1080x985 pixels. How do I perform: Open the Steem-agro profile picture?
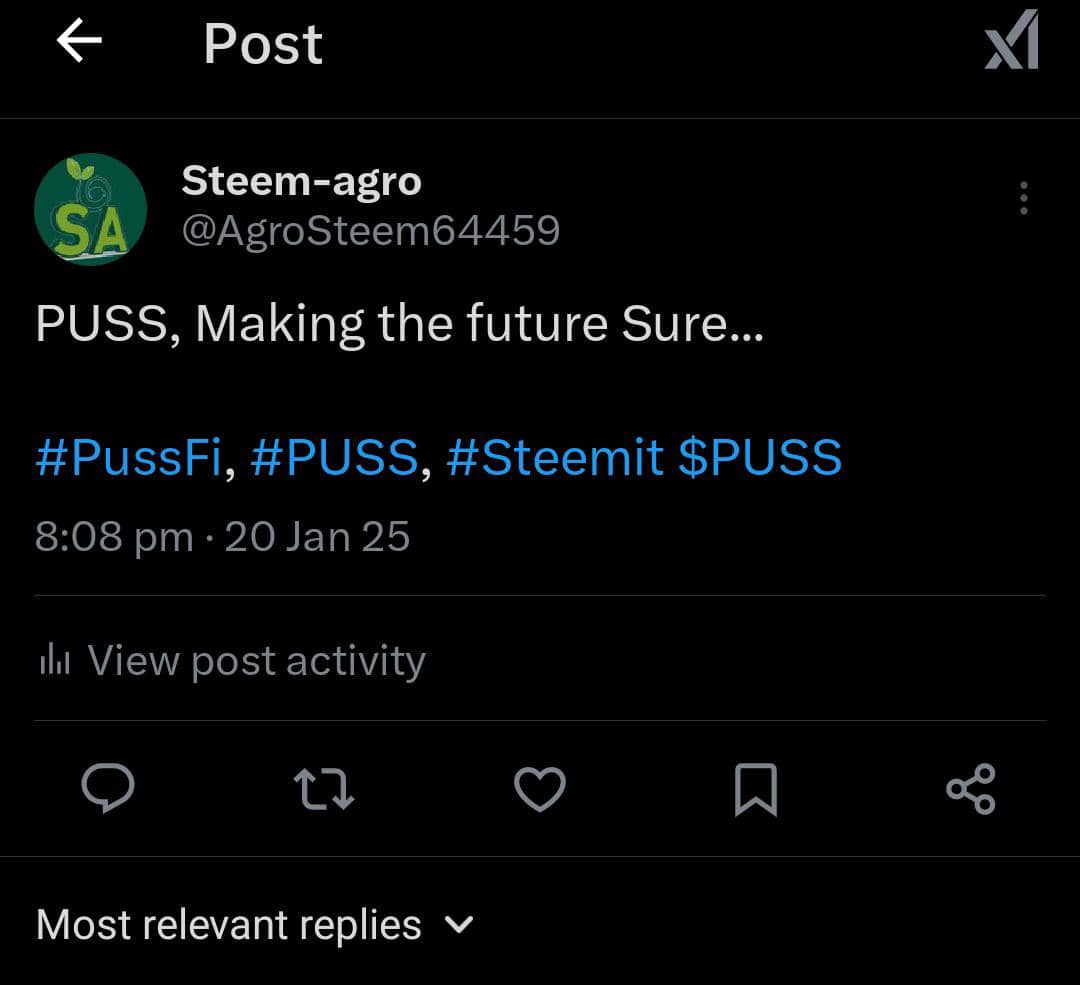[90, 209]
